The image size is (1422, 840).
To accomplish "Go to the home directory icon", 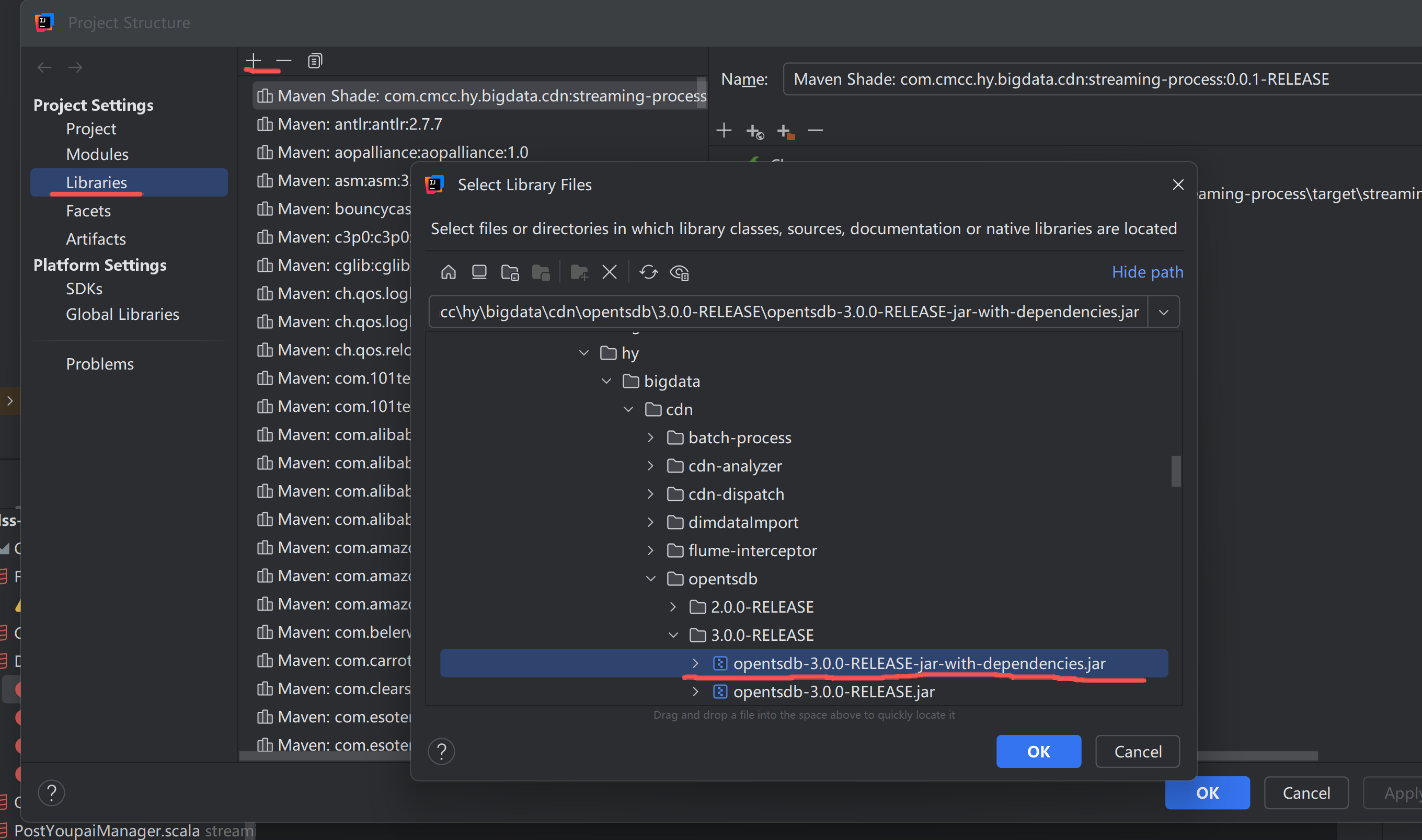I will 449,272.
